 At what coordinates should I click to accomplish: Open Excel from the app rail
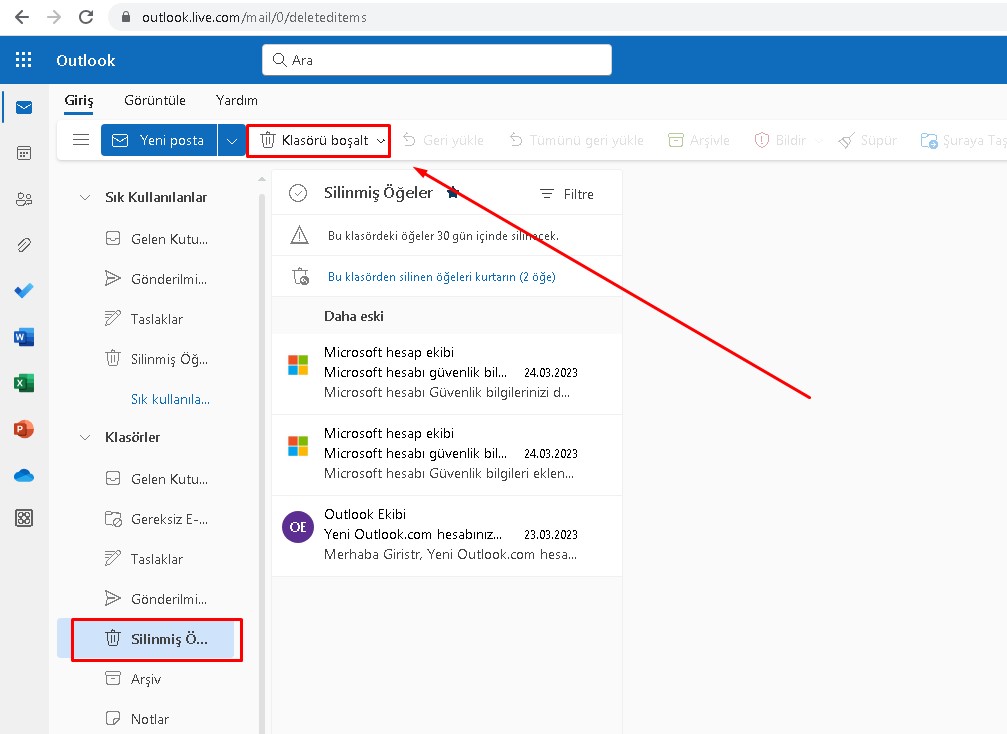point(23,383)
